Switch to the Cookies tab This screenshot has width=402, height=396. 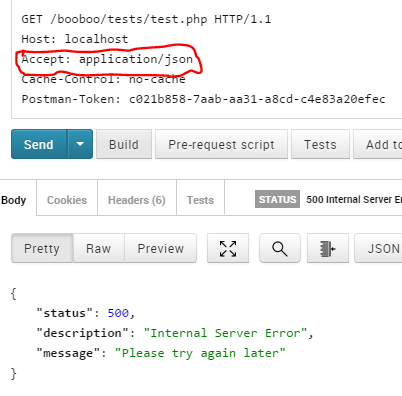67,200
